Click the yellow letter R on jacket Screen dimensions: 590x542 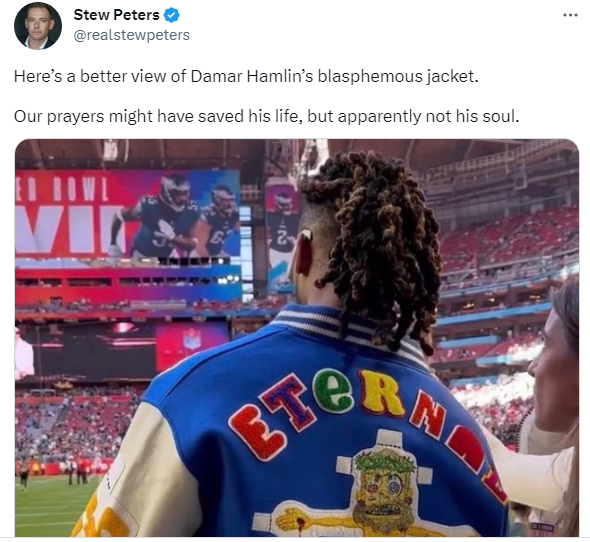(x=381, y=393)
